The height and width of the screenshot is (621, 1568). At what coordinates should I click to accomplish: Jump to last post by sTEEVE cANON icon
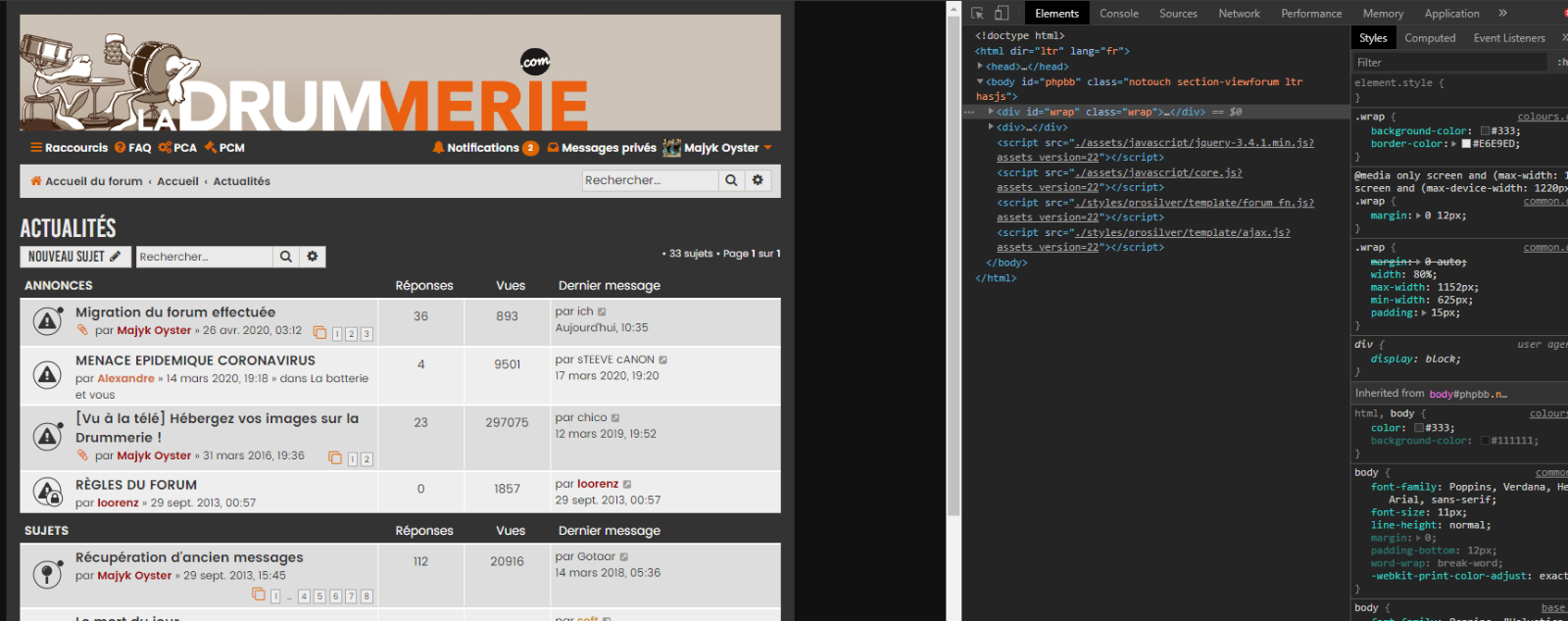662,360
